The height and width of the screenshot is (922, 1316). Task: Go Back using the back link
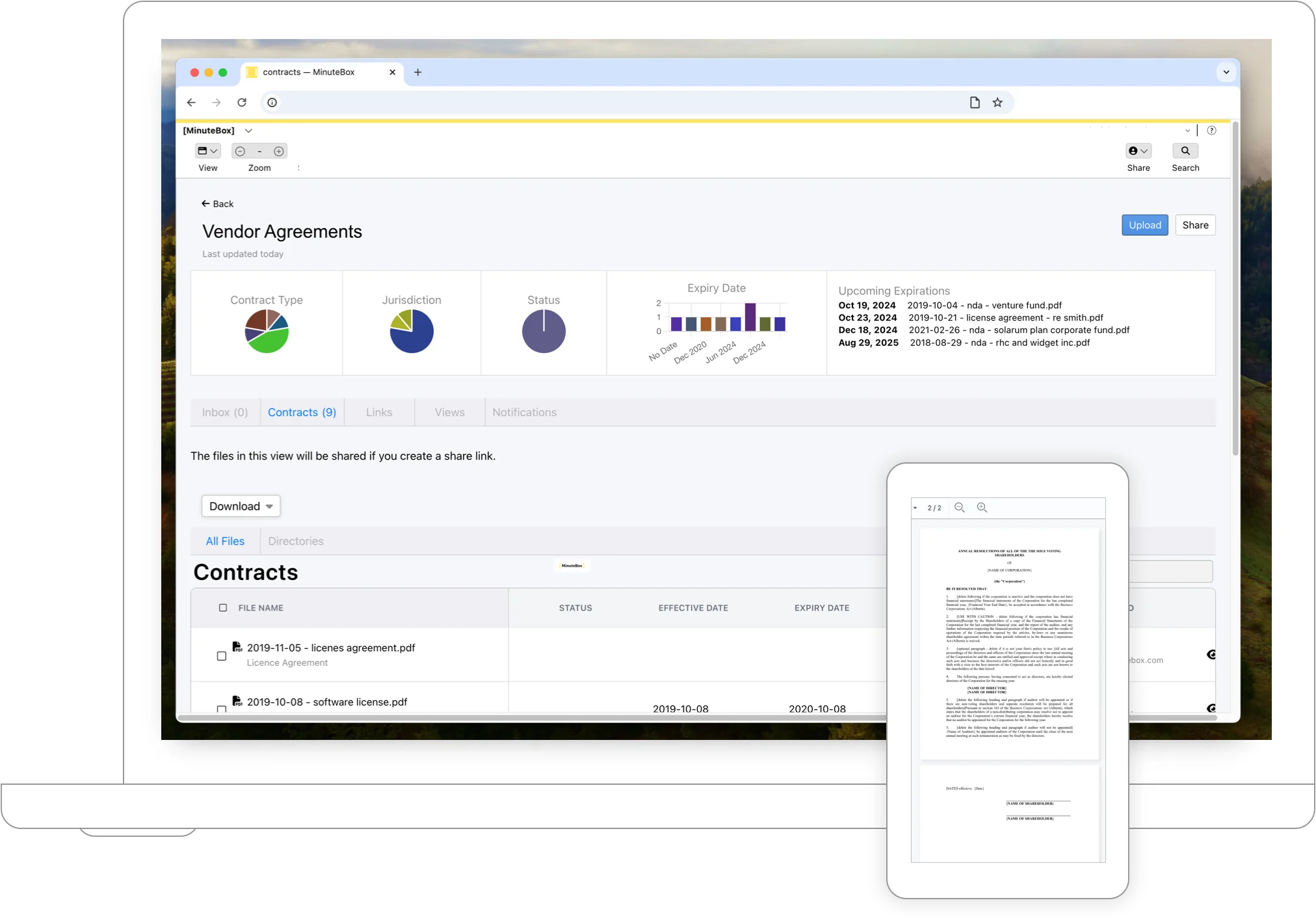pos(217,204)
